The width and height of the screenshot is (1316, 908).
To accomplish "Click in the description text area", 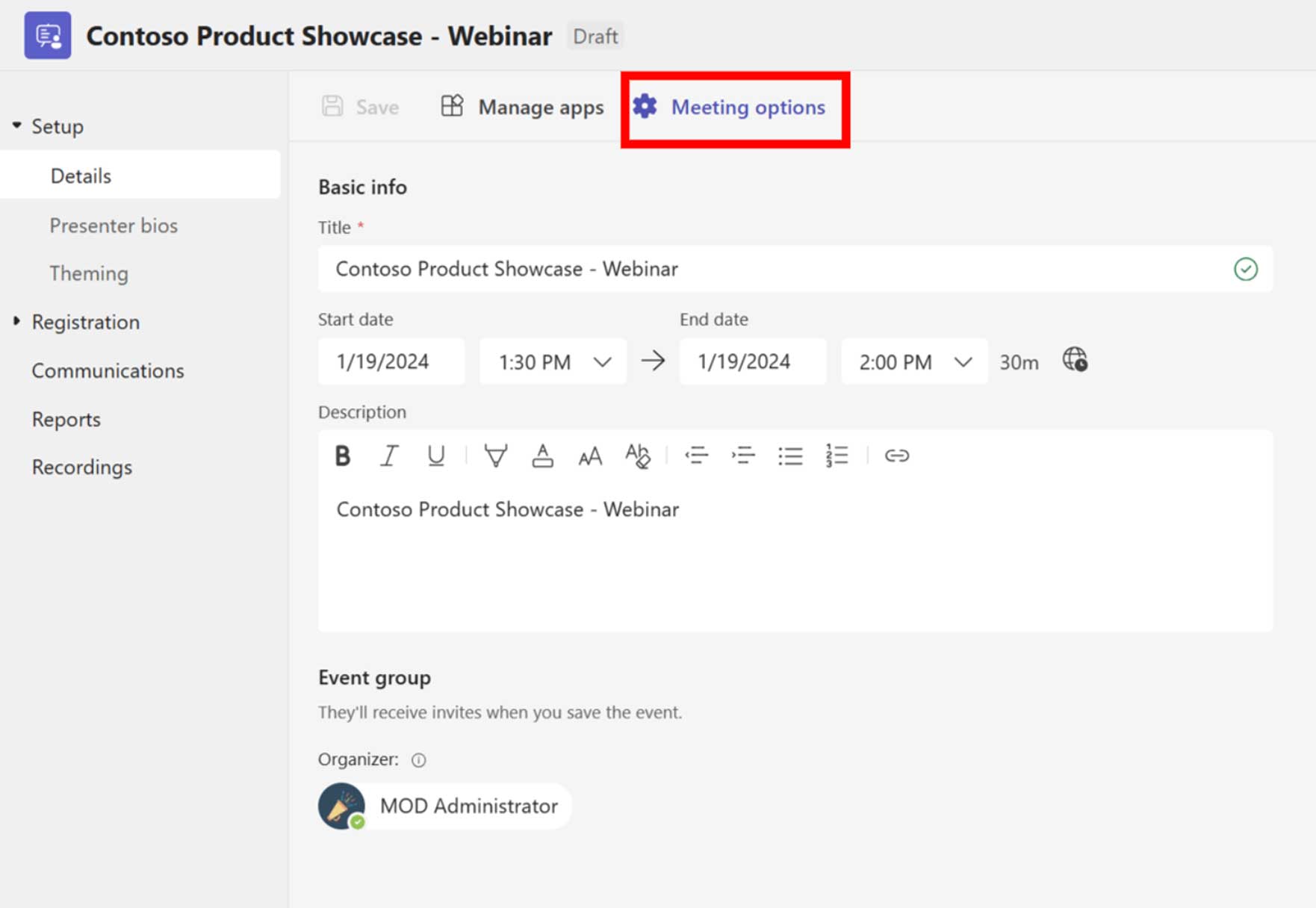I will click(795, 556).
